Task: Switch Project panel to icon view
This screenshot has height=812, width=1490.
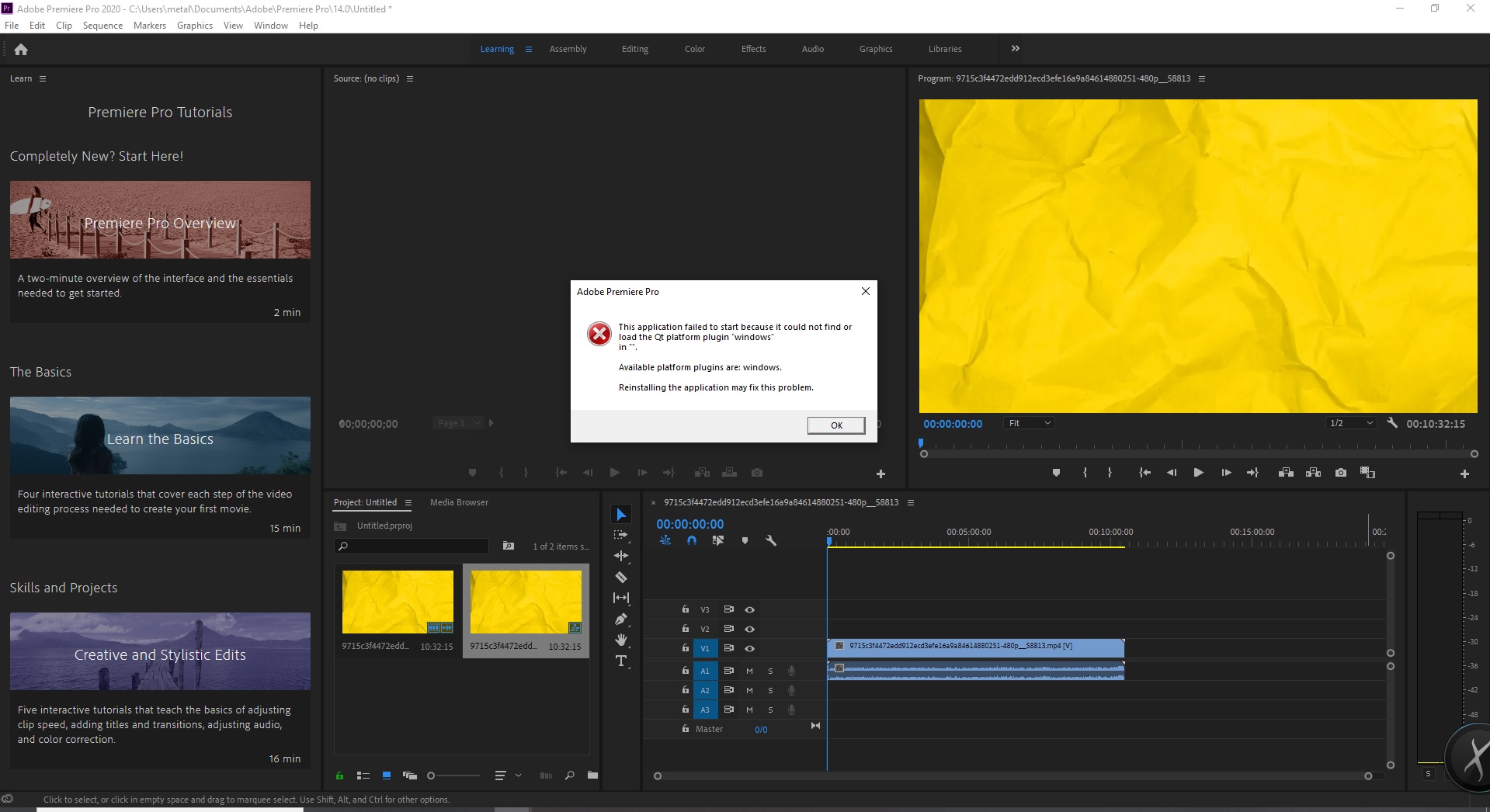Action: [386, 776]
